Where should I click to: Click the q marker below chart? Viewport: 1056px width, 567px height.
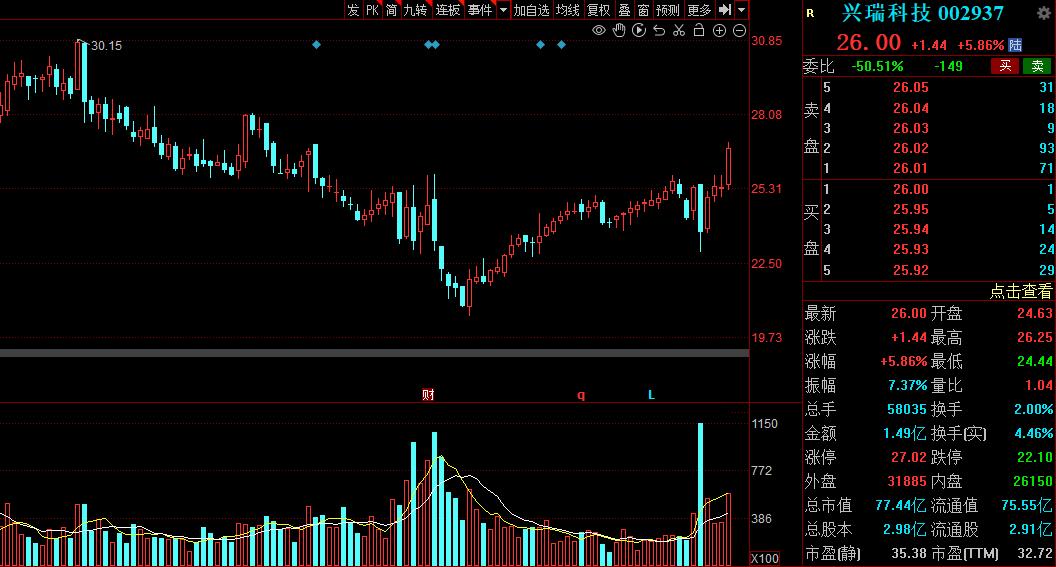coord(581,395)
